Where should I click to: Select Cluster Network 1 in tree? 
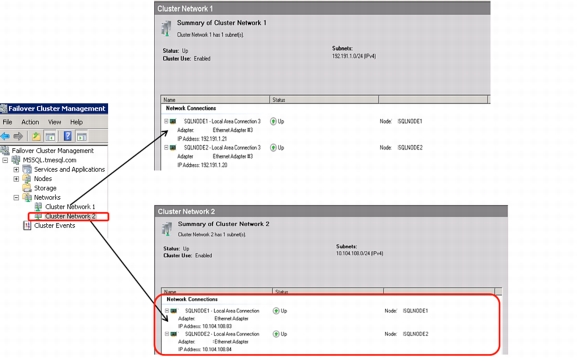(x=70, y=206)
